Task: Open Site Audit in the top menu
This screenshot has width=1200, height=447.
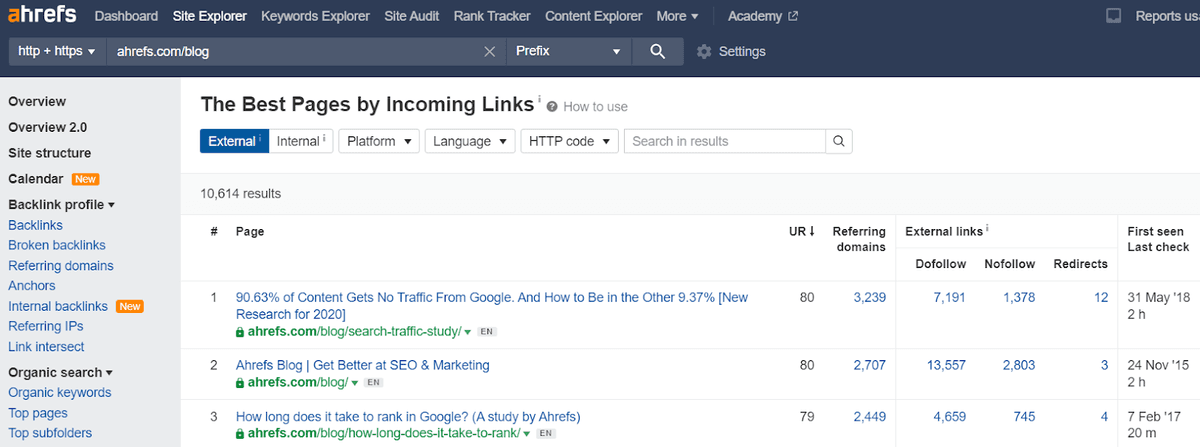Action: (x=411, y=16)
